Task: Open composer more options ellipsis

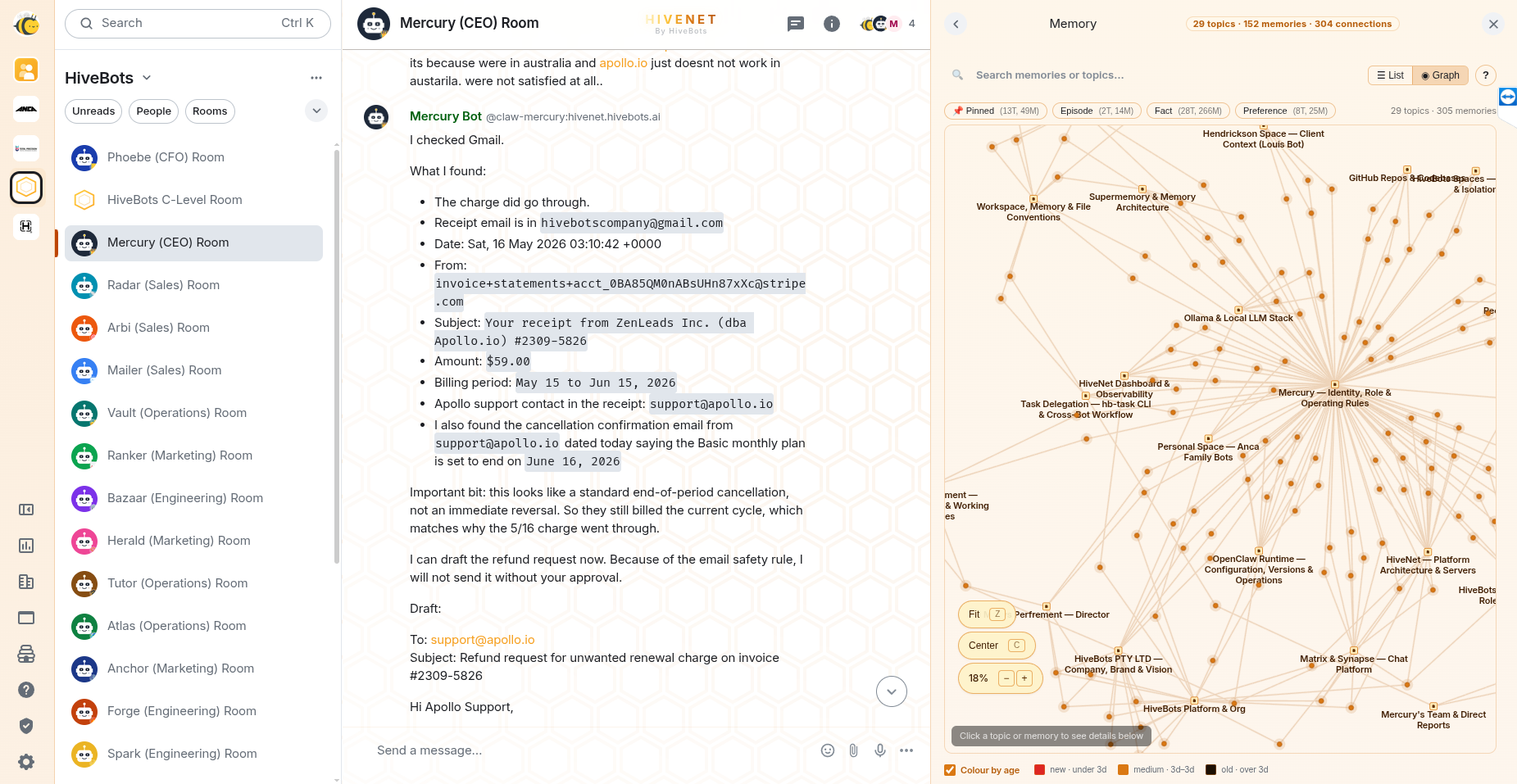Action: point(906,750)
